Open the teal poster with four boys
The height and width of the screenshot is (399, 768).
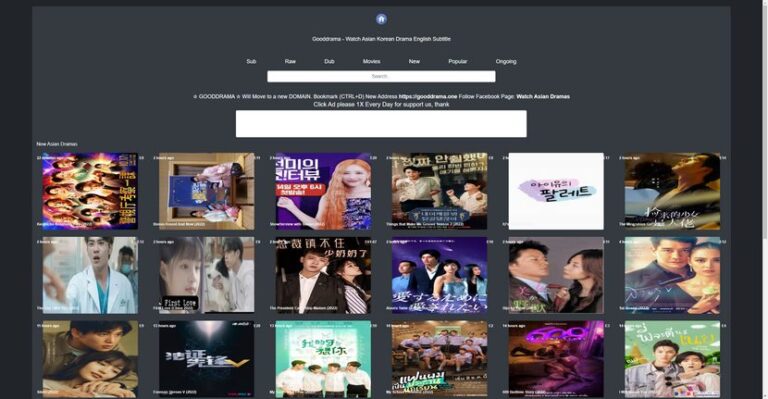click(x=323, y=359)
